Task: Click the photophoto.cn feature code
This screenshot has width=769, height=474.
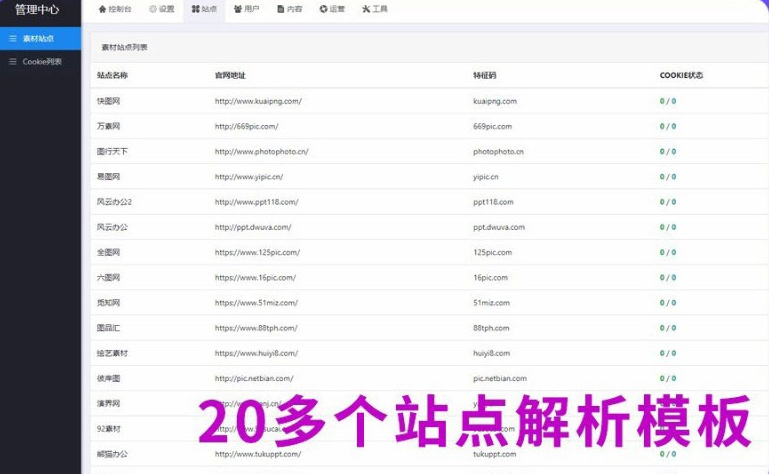Action: (498, 152)
